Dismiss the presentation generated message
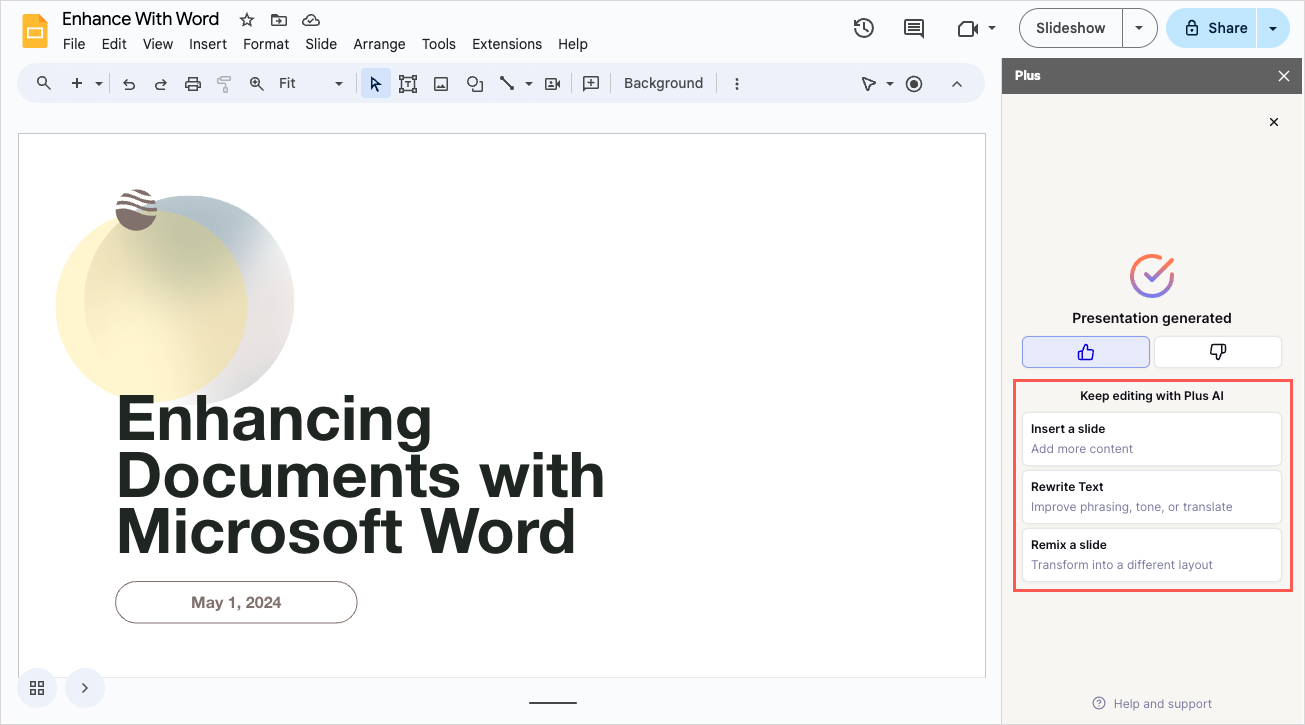Image resolution: width=1305 pixels, height=725 pixels. [x=1274, y=122]
